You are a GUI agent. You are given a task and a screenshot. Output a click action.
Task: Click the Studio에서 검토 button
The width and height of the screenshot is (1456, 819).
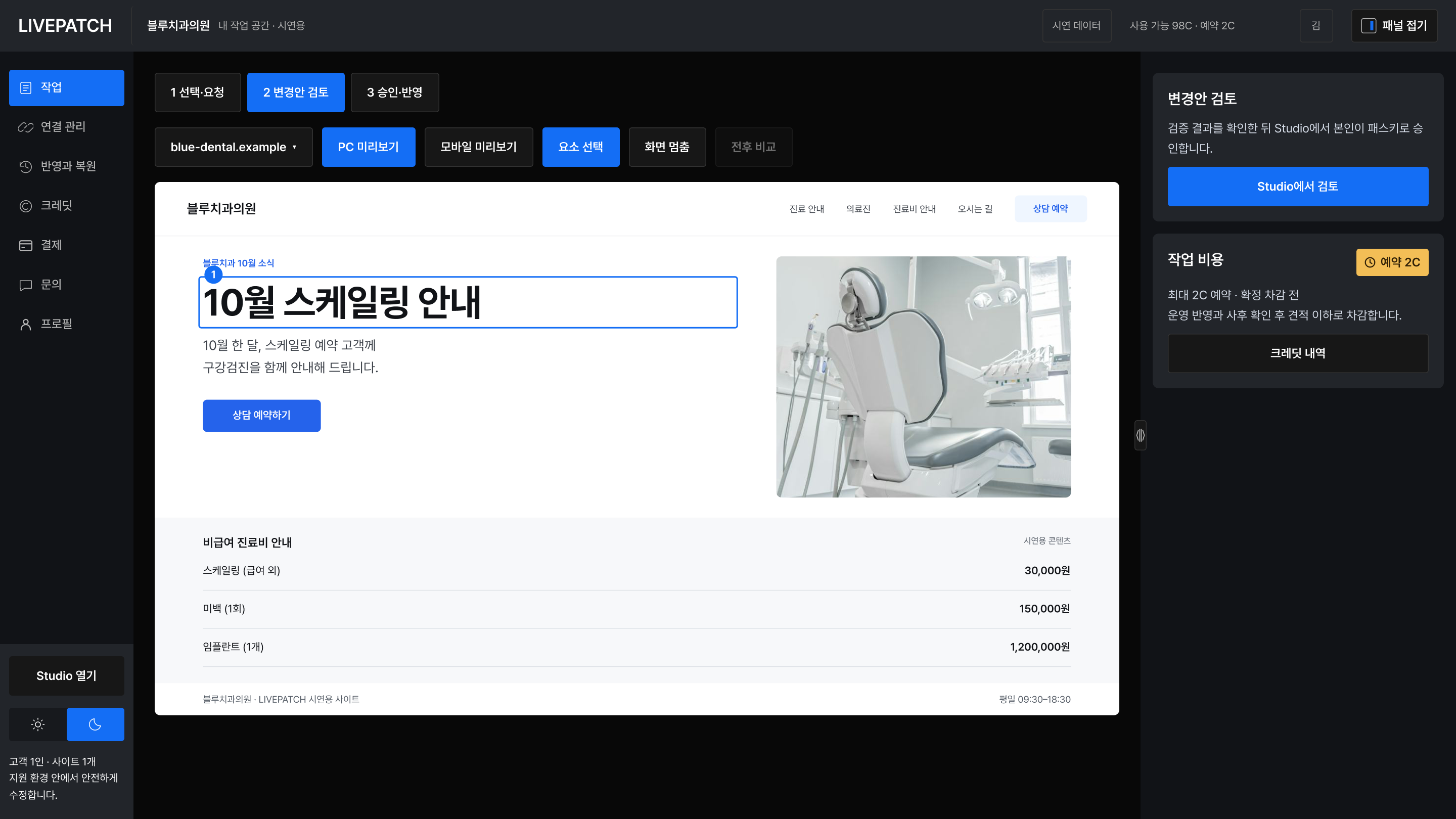pos(1298,187)
